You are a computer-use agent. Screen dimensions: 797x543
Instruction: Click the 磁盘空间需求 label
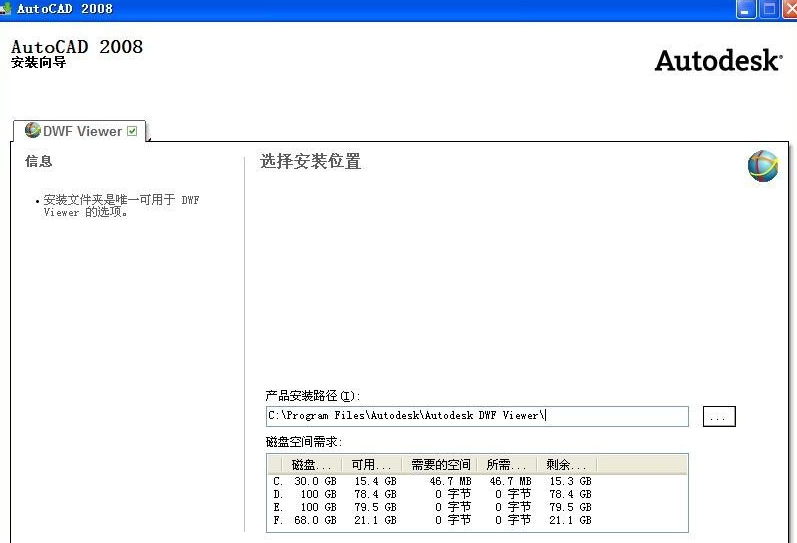303,442
